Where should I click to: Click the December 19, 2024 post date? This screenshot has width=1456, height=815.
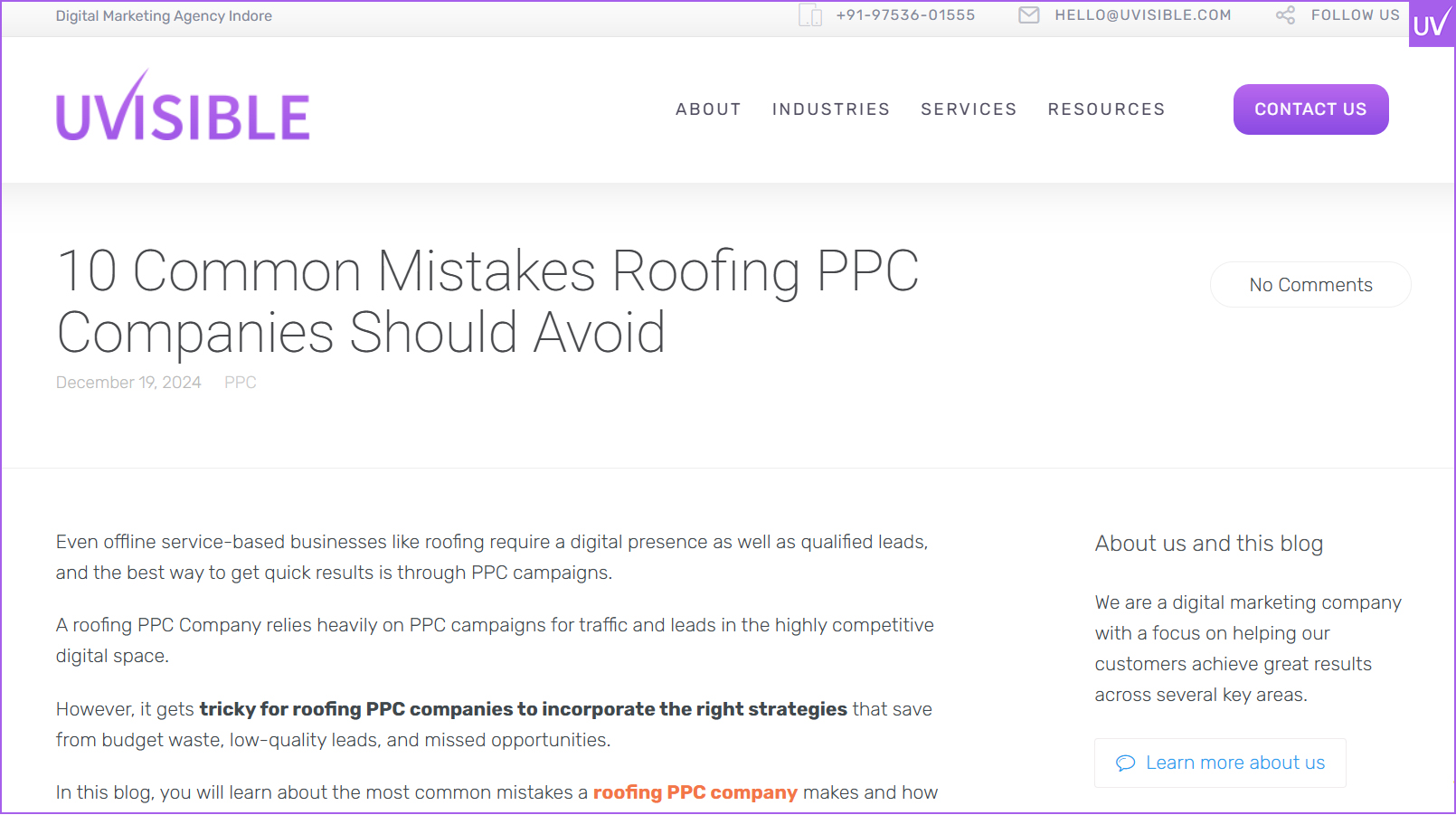pyautogui.click(x=128, y=383)
